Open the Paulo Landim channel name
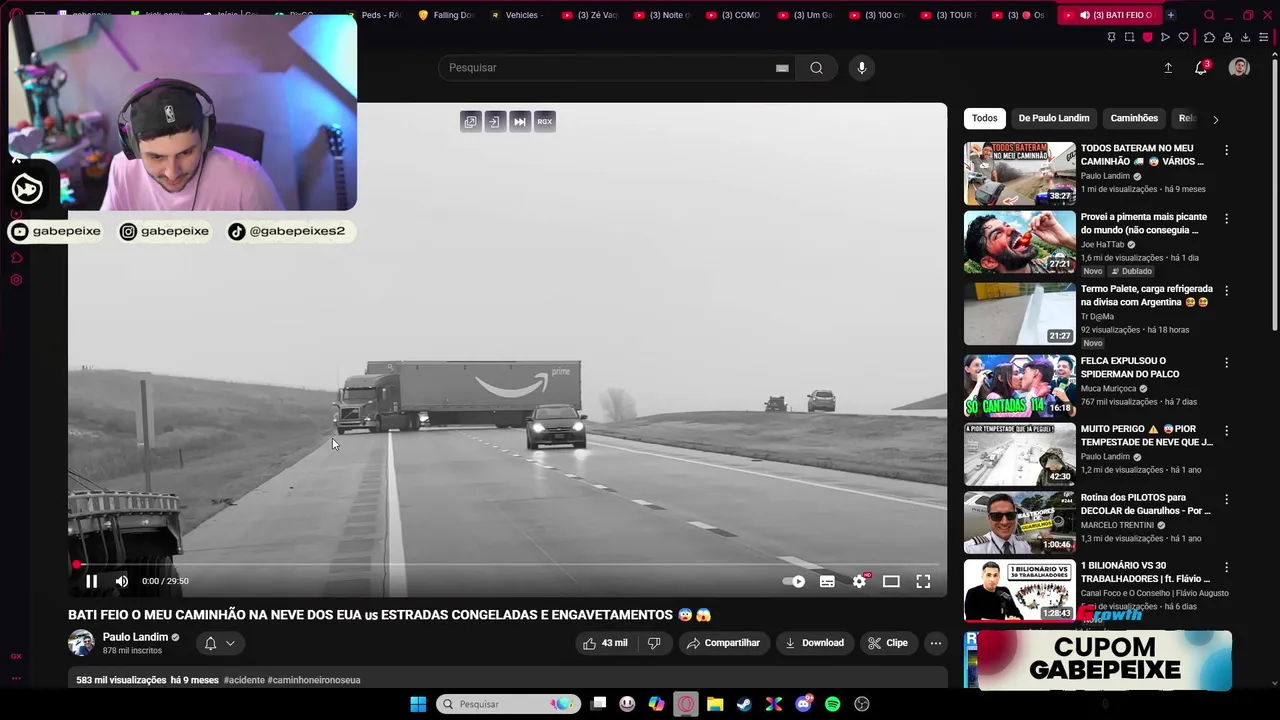Viewport: 1280px width, 720px height. tap(135, 637)
